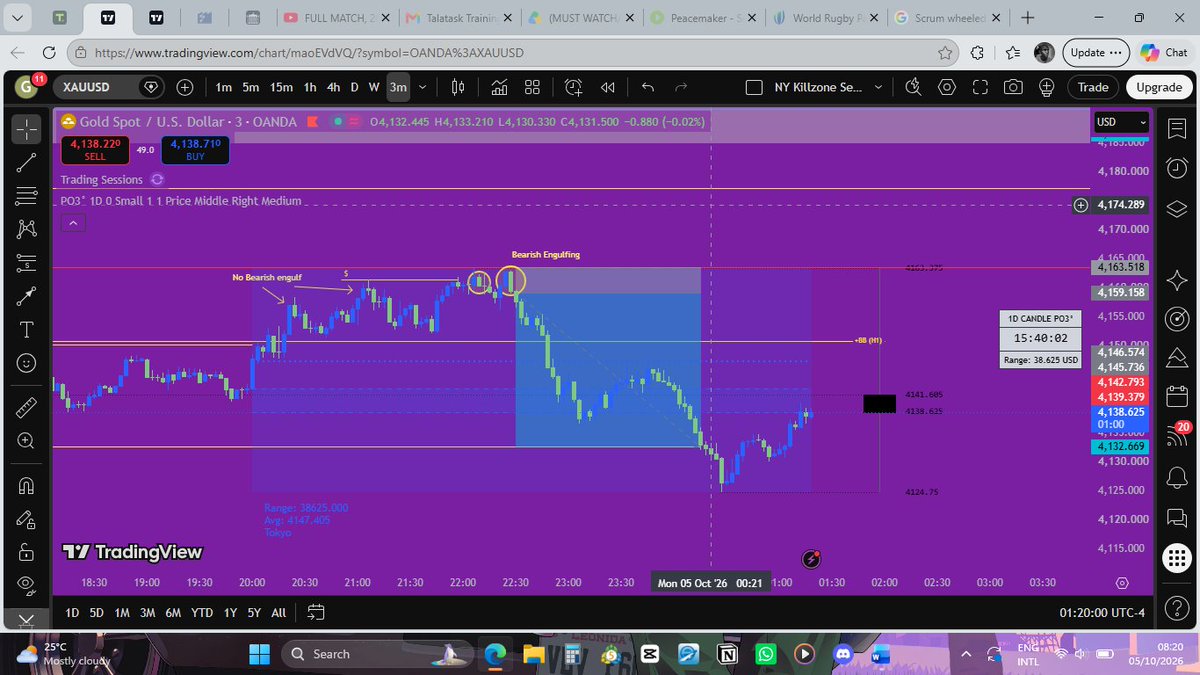The width and height of the screenshot is (1200, 675).
Task: Activate the zoom in tool
Action: 26,441
